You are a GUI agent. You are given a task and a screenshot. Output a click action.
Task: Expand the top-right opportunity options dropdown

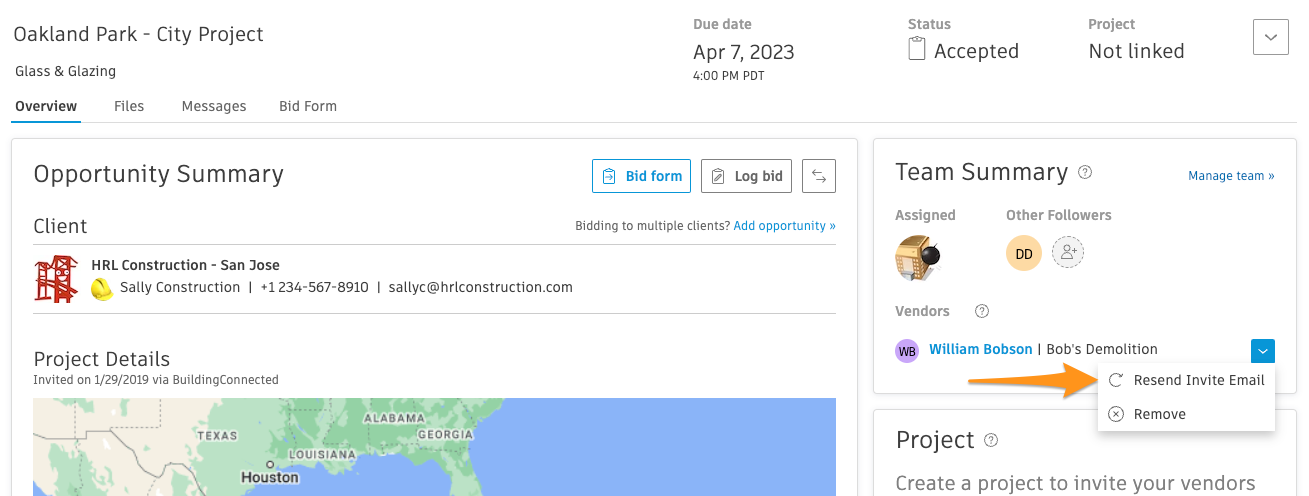1270,37
